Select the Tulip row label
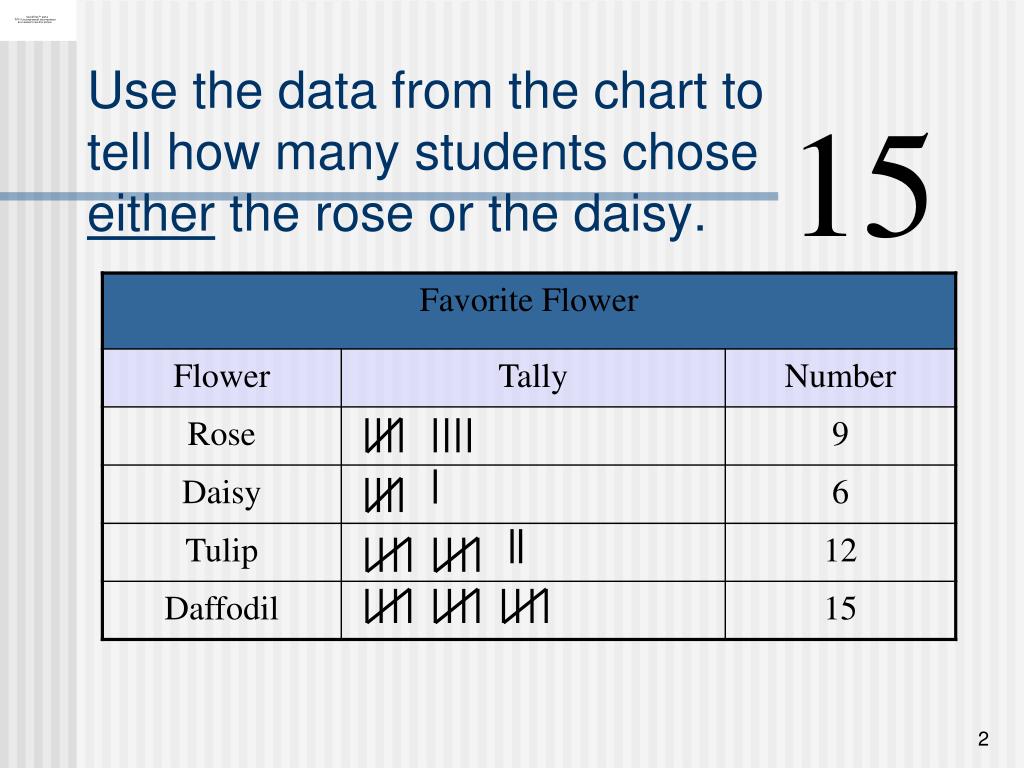The width and height of the screenshot is (1024, 768). (221, 551)
